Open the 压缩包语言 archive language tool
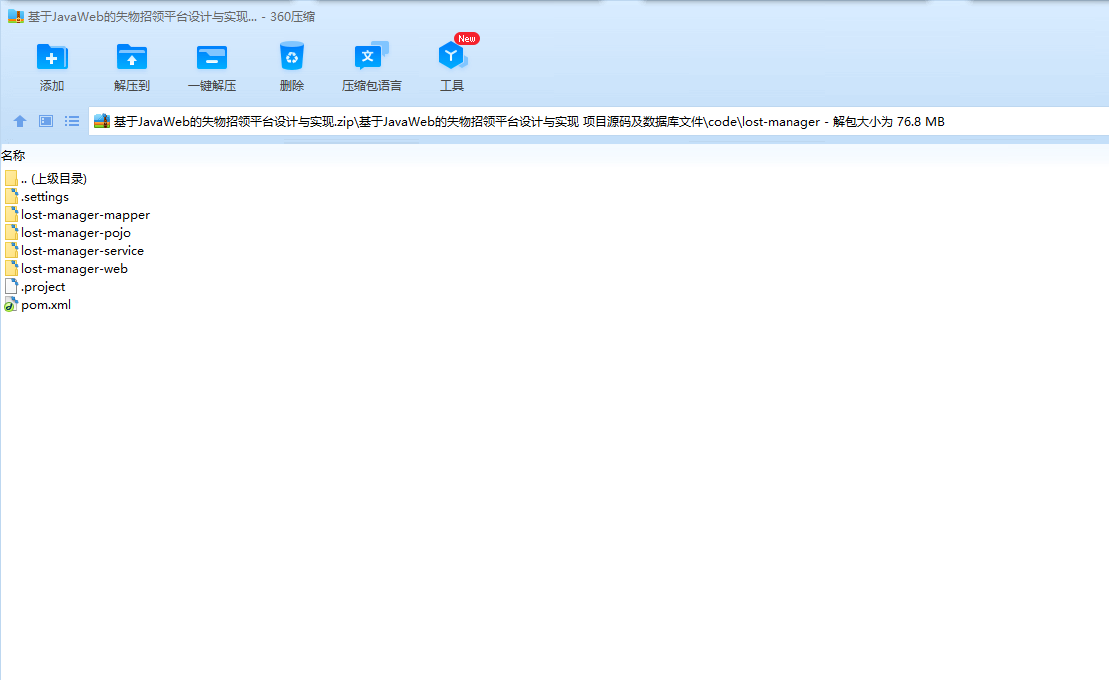The image size is (1109, 680). (x=371, y=56)
